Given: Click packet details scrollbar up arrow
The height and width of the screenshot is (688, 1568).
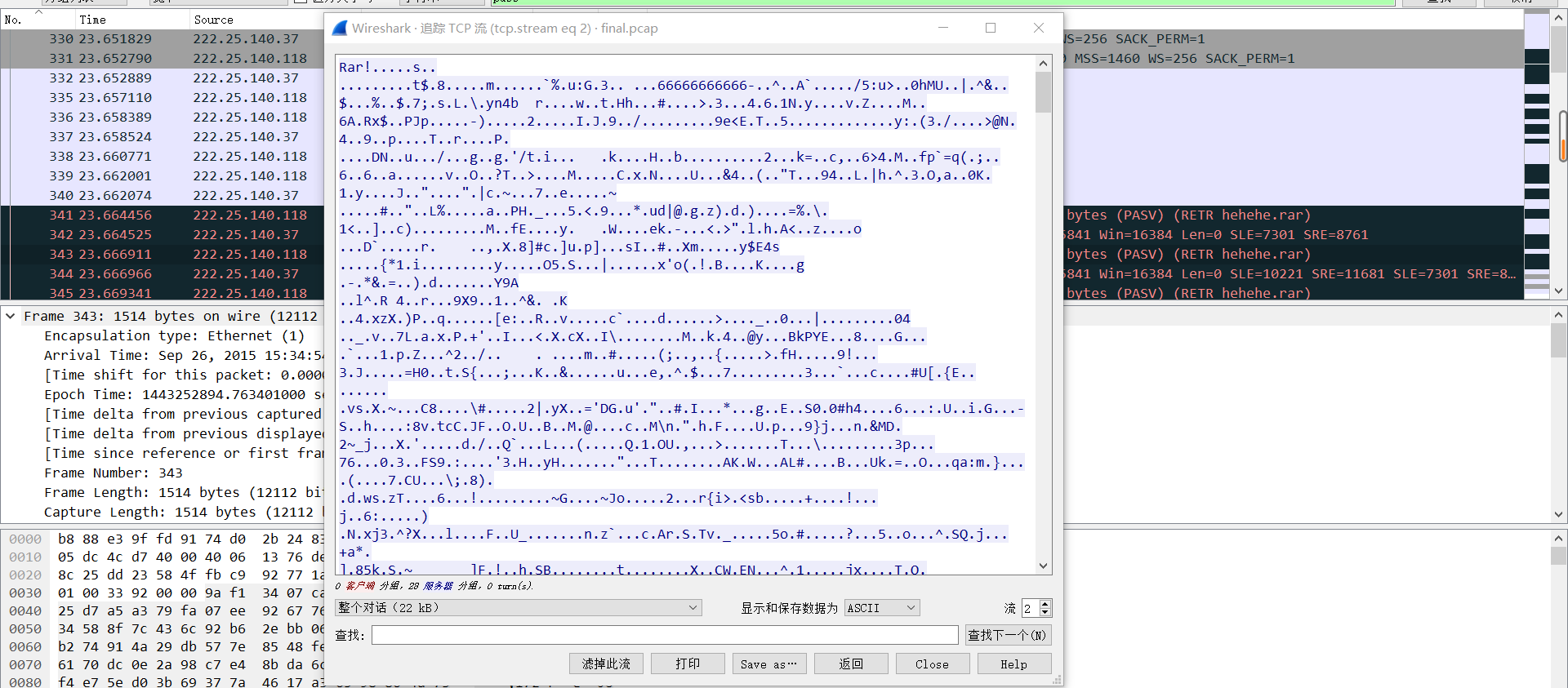Looking at the screenshot, I should click(1558, 314).
